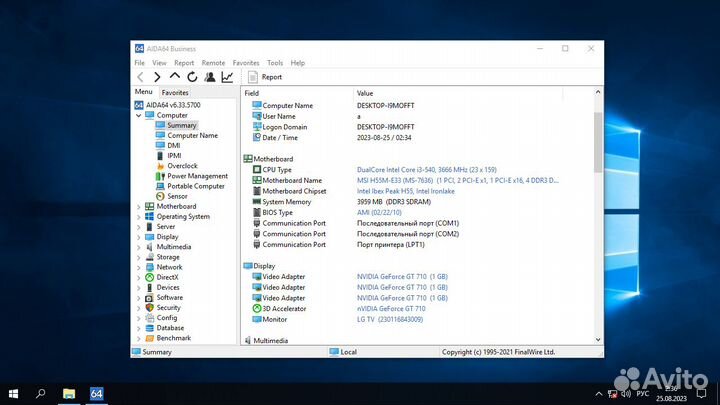720x405 pixels.
Task: Open the Overclock page in the tree
Action: tap(182, 166)
